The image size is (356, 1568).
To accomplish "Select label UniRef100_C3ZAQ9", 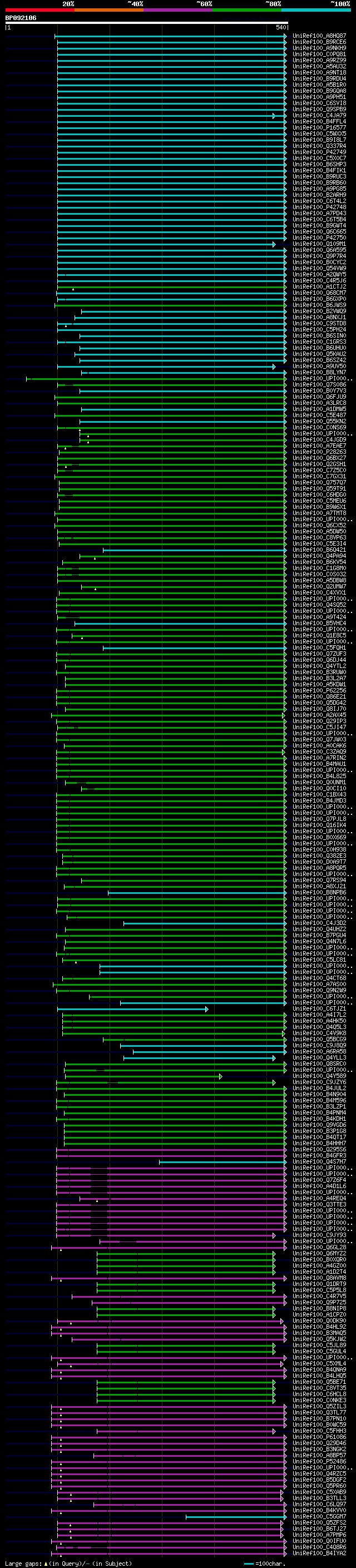I will pyautogui.click(x=319, y=752).
